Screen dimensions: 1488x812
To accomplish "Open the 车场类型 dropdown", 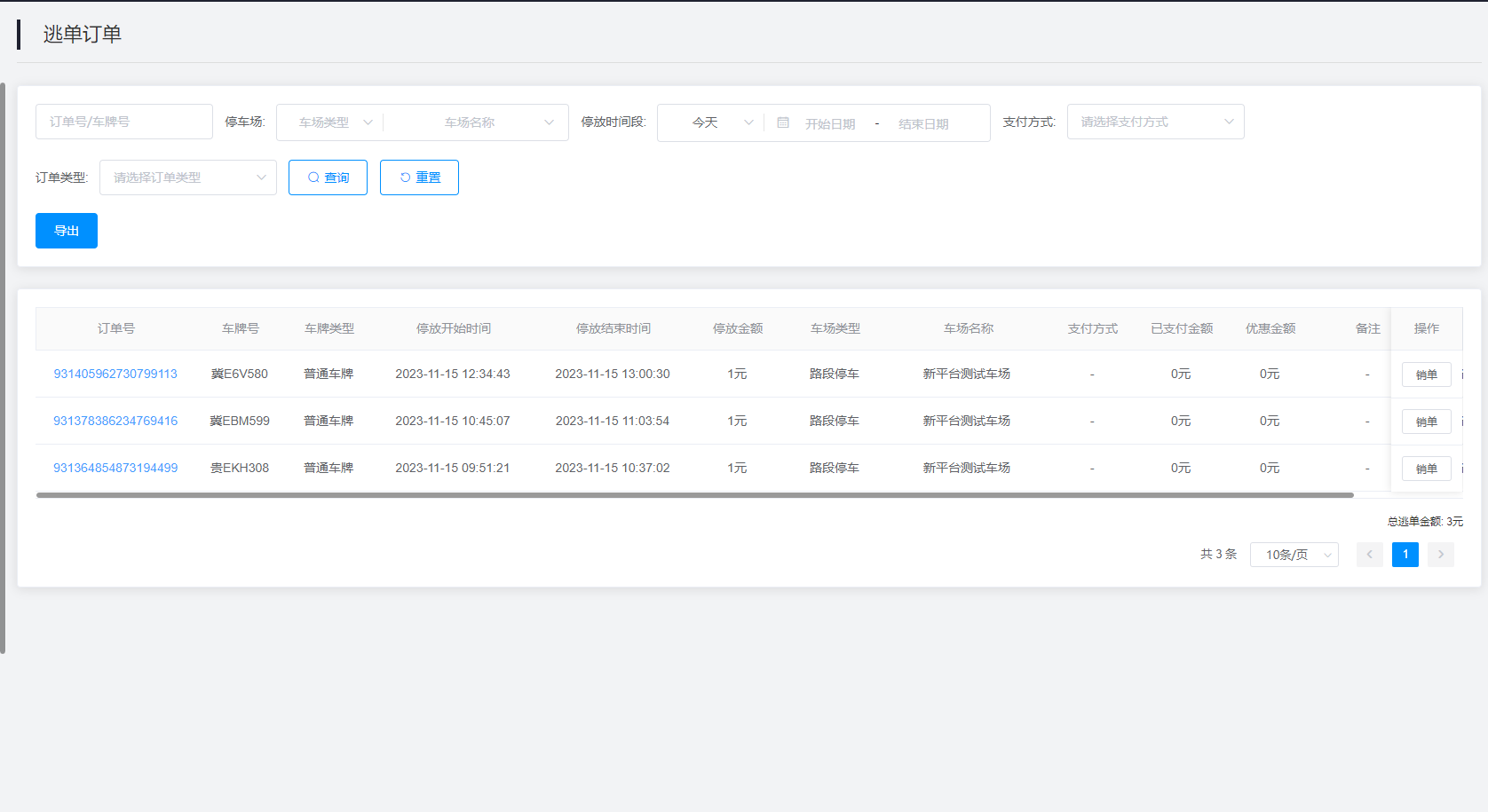I will (330, 122).
